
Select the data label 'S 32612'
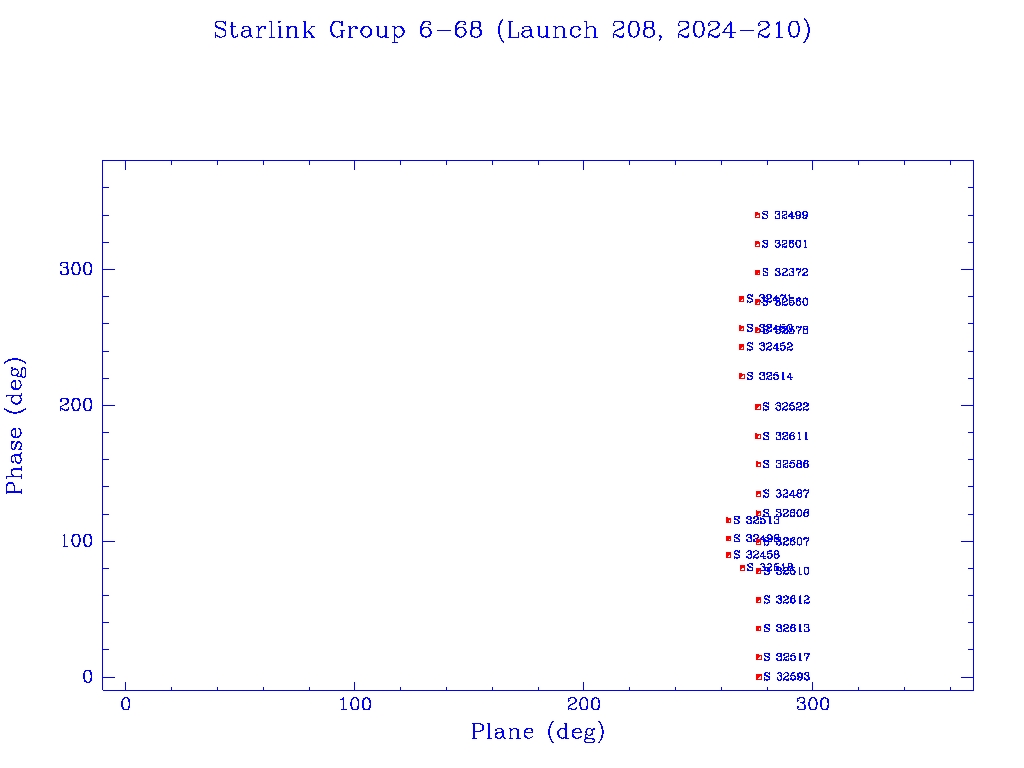(x=786, y=600)
